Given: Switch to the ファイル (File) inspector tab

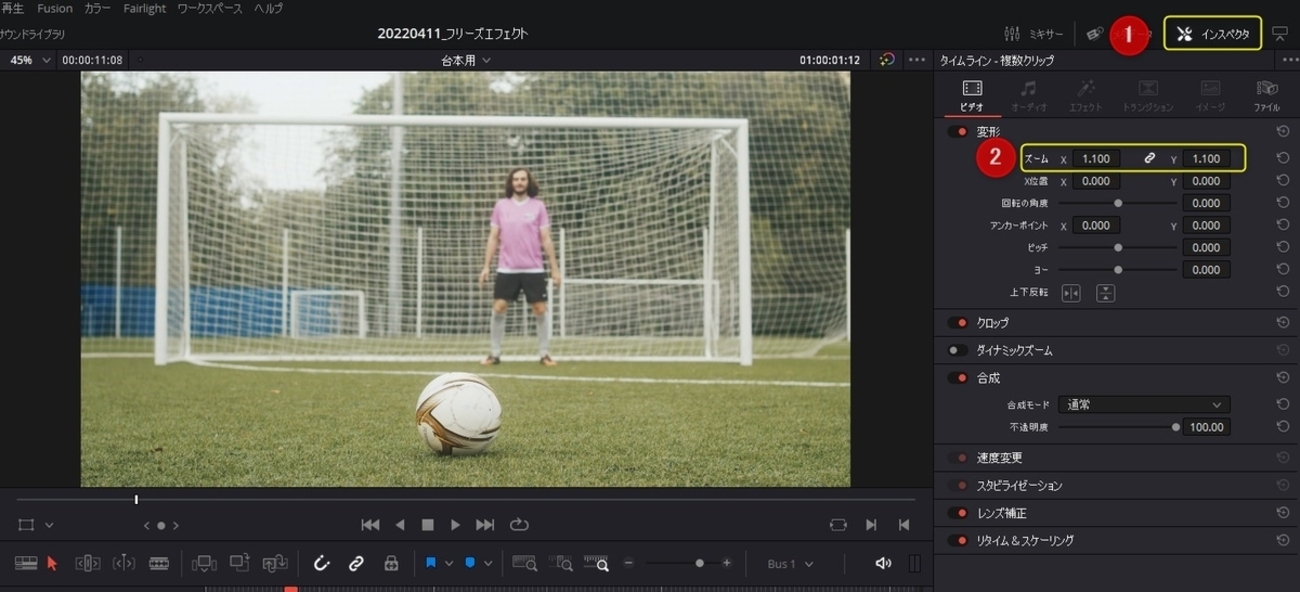Looking at the screenshot, I should [x=1266, y=95].
